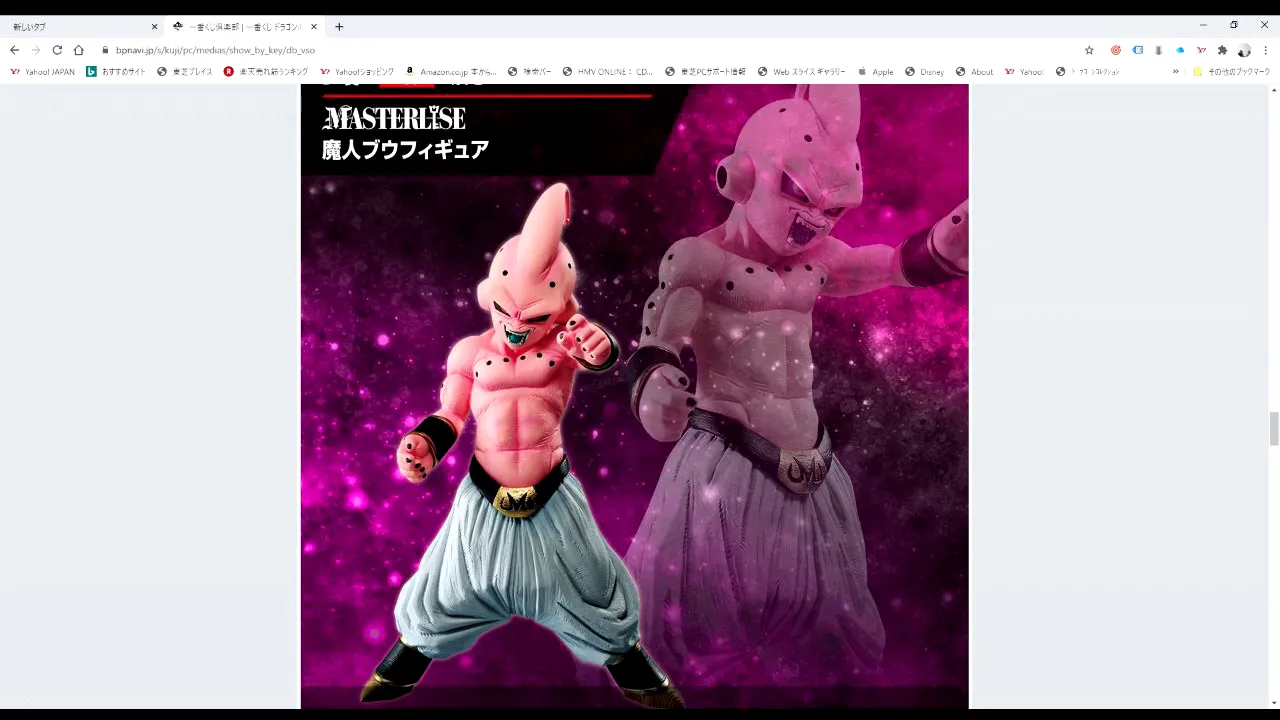The image size is (1280, 720).
Task: Open the Yahoo!ショッピング bookmark
Action: 357,72
